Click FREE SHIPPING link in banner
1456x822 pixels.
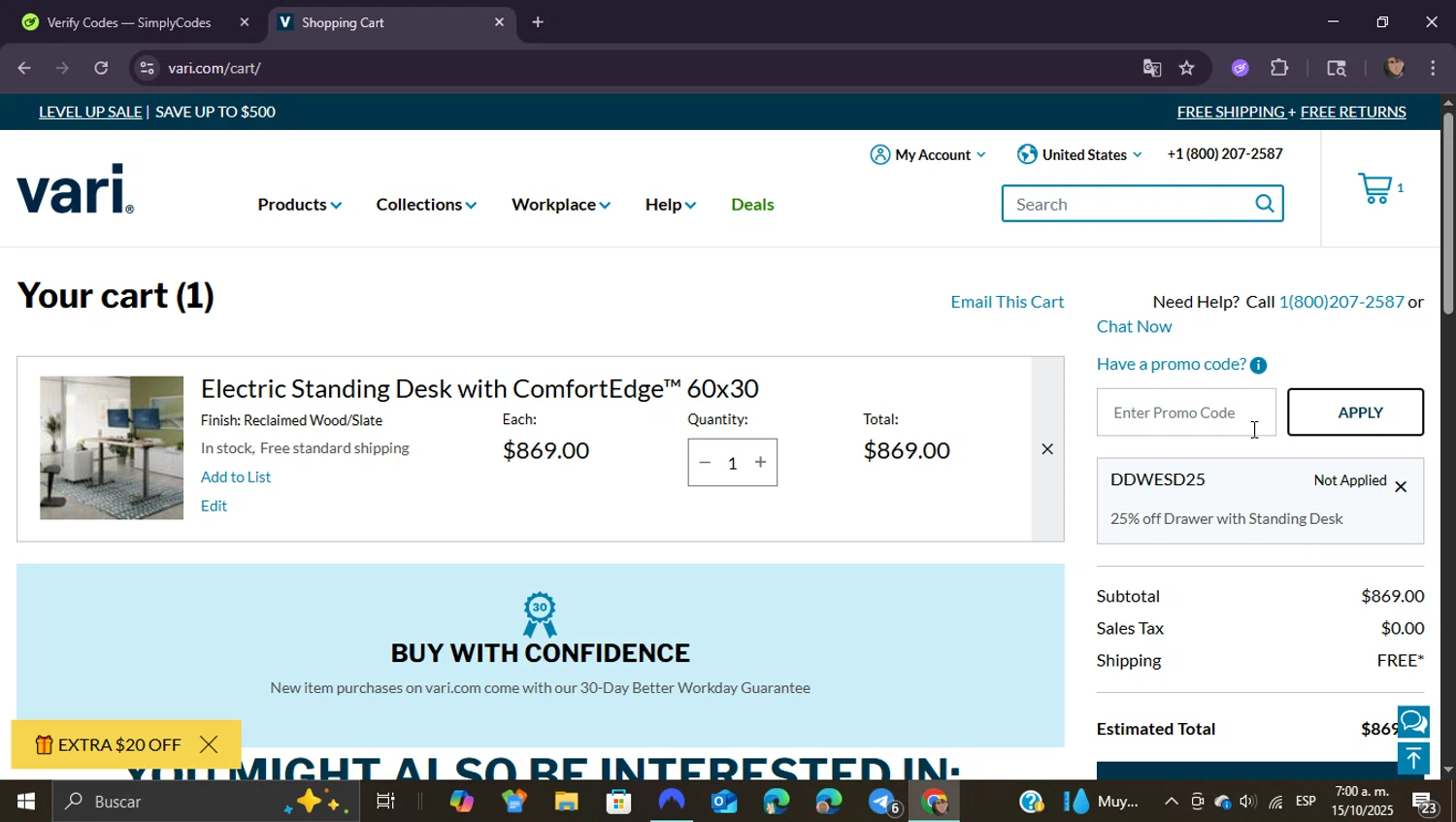click(1231, 112)
